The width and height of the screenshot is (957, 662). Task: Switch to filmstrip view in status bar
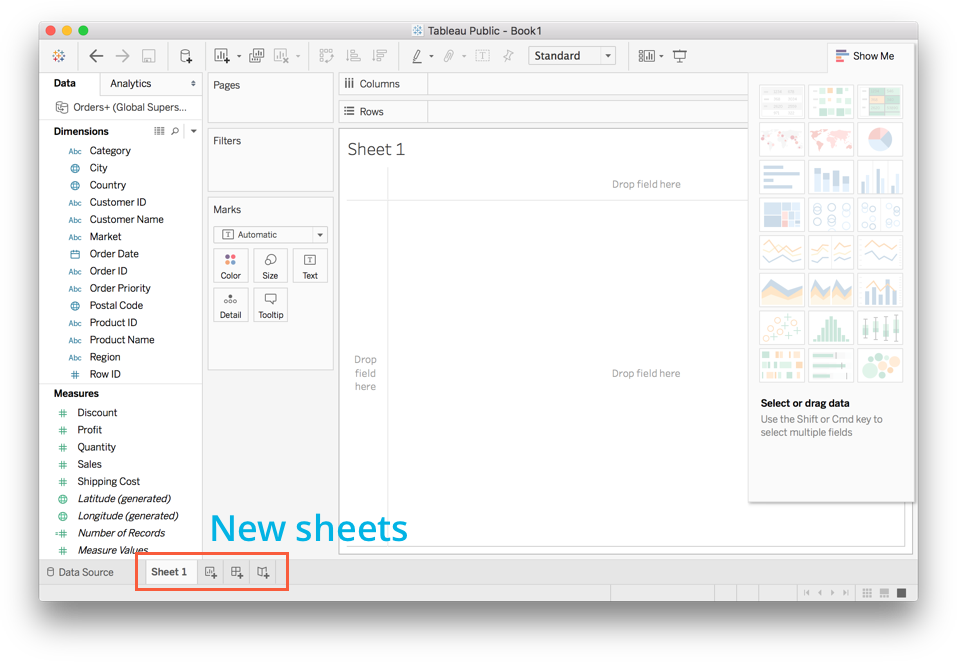pos(884,593)
